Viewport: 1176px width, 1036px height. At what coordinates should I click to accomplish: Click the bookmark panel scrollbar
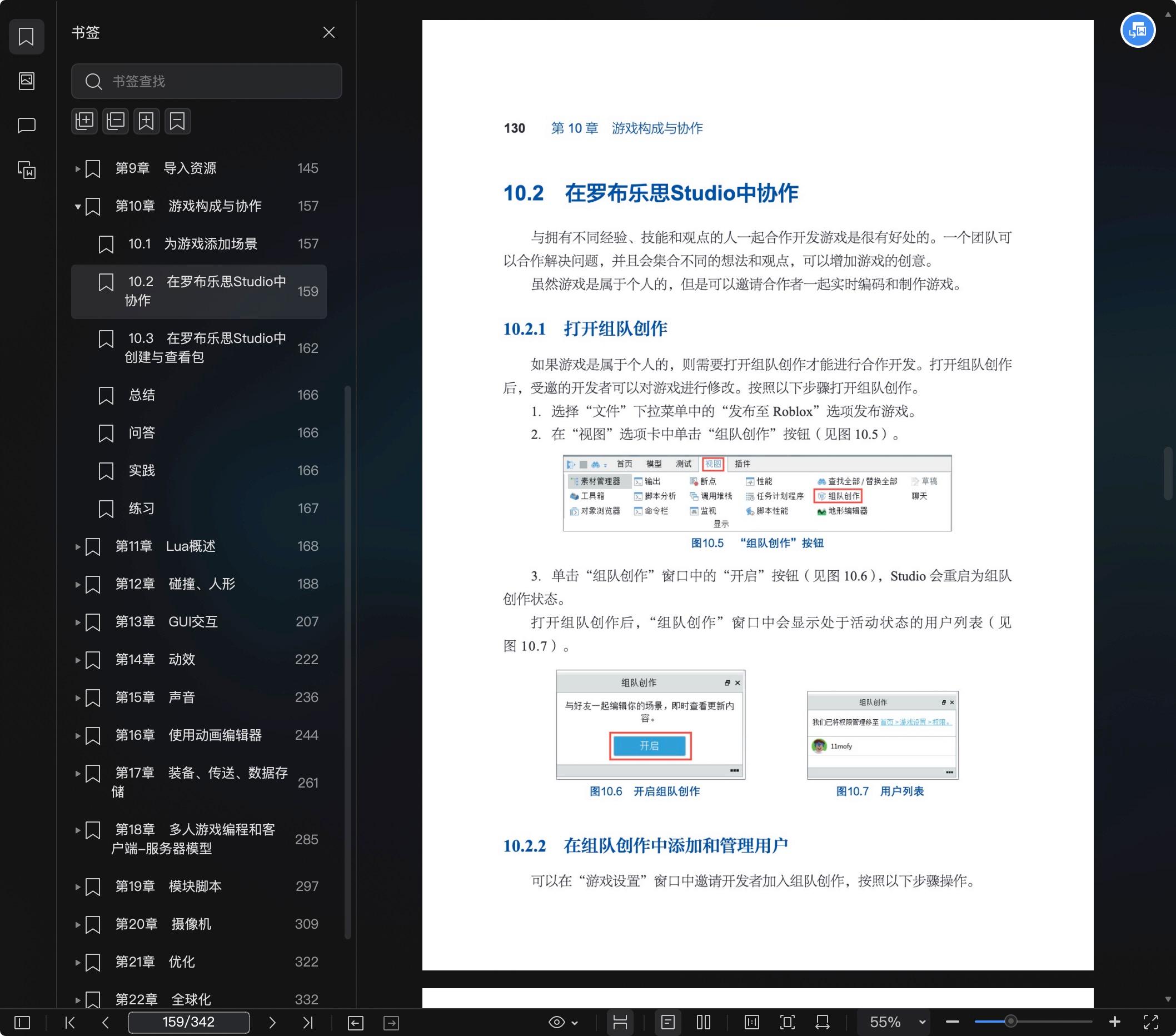[347, 662]
